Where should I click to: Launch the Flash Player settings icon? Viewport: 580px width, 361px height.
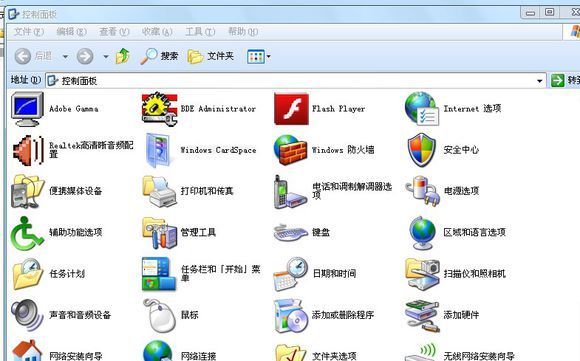point(291,109)
